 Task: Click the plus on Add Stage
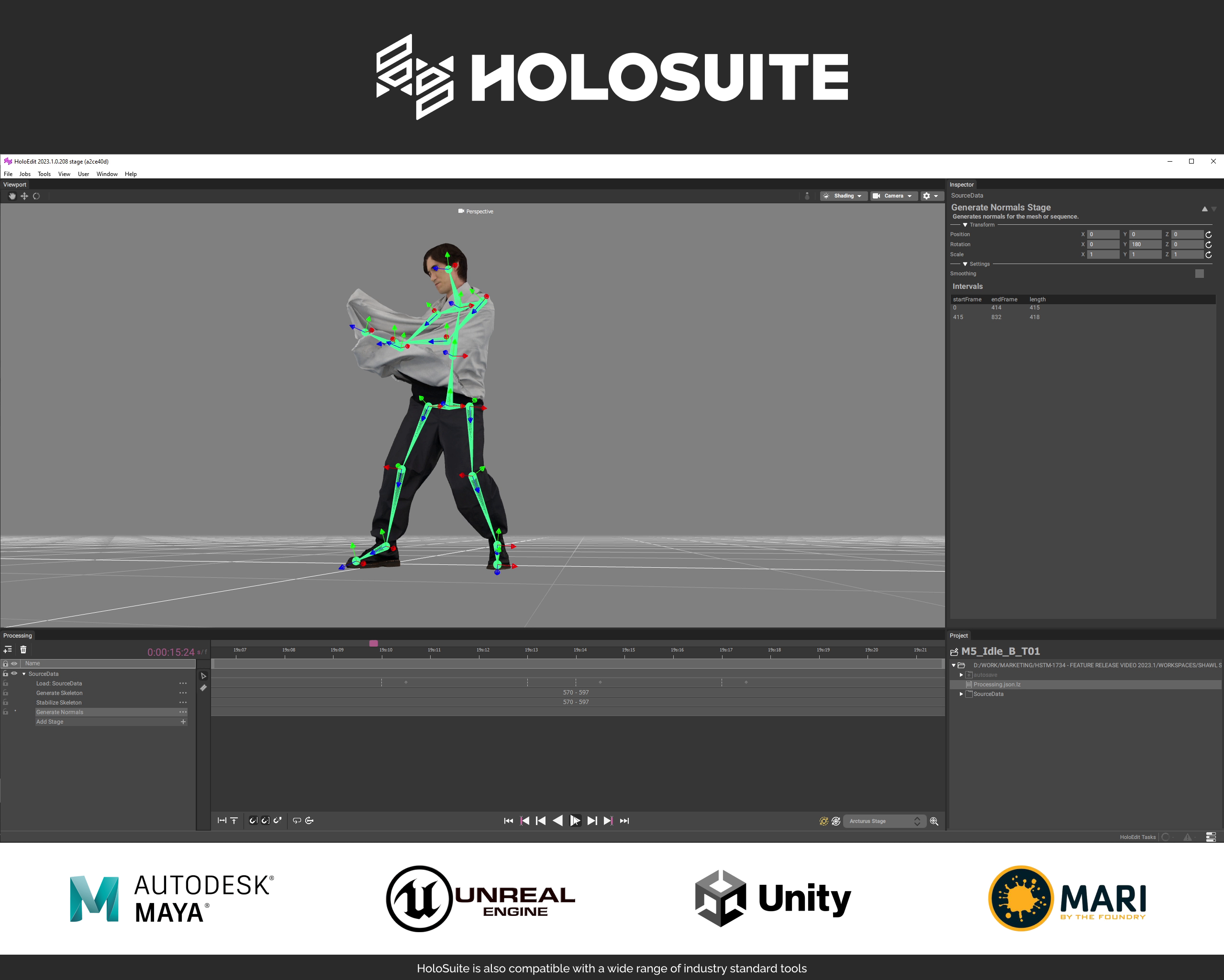coord(183,722)
